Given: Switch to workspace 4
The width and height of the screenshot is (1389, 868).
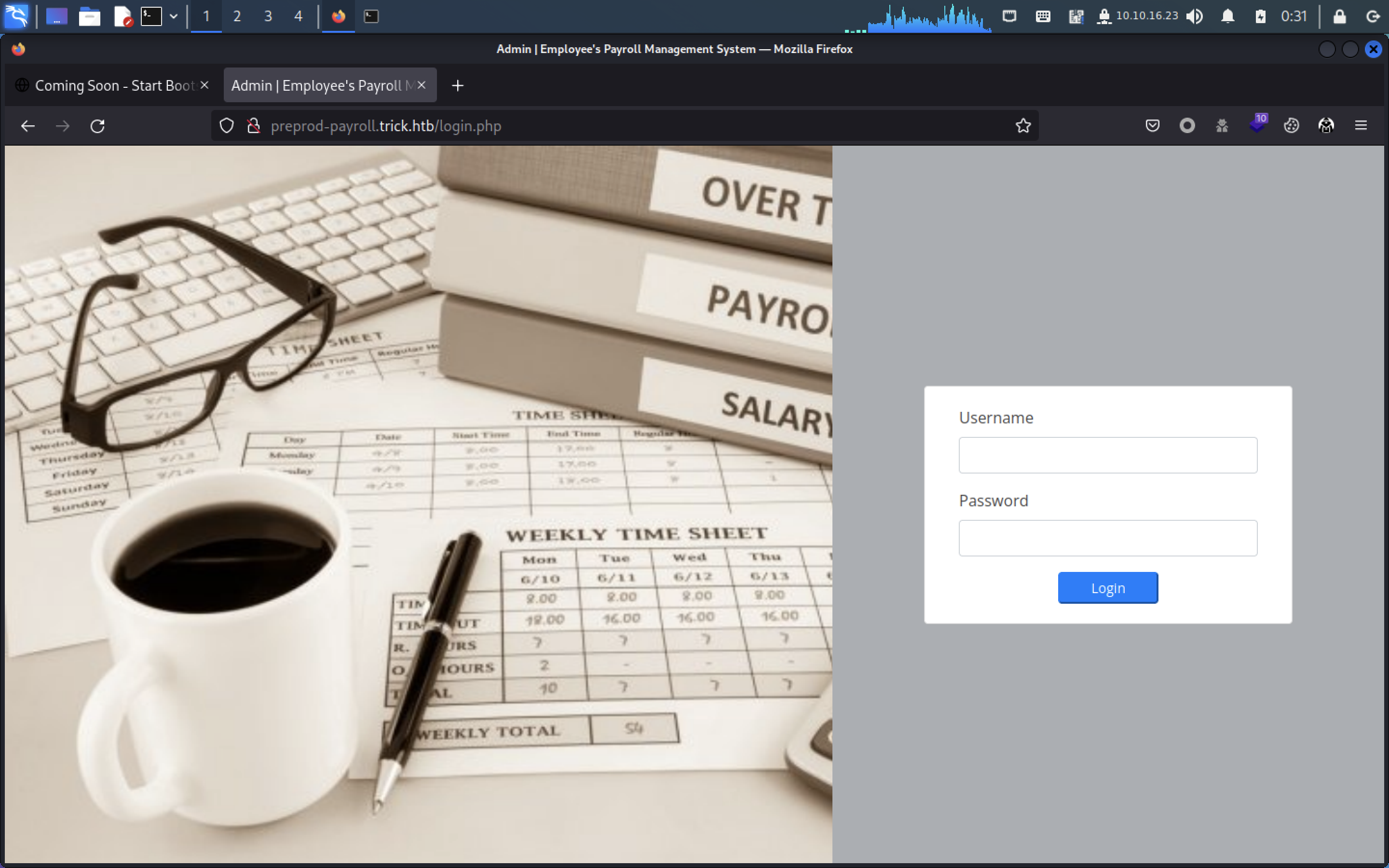Looking at the screenshot, I should [x=299, y=16].
